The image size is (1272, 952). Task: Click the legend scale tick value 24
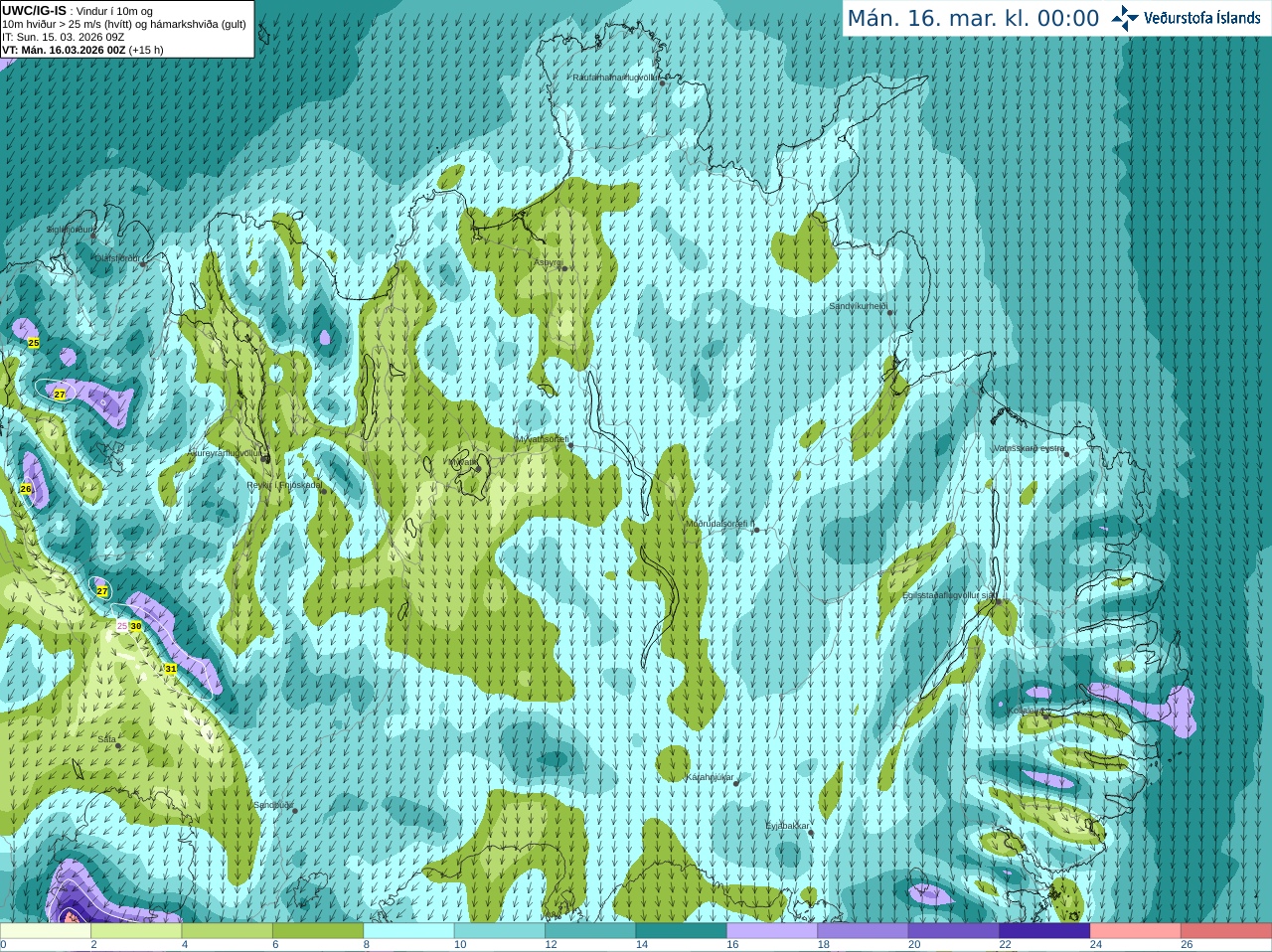click(x=1096, y=945)
